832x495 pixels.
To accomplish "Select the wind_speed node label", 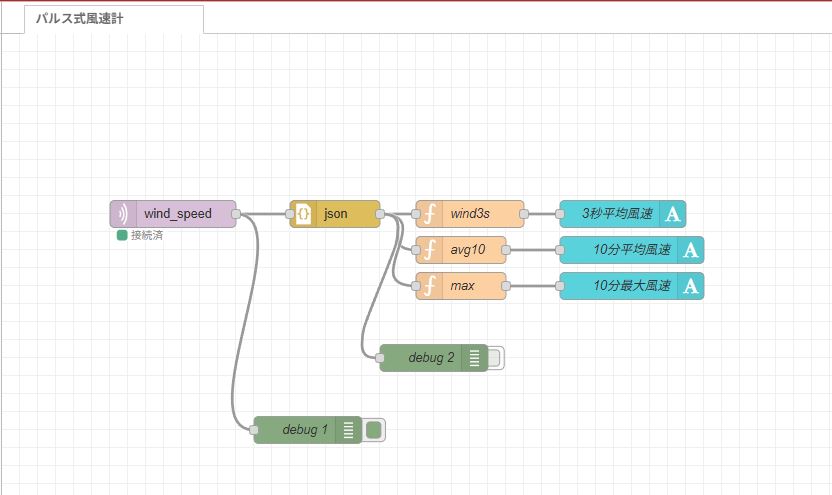I will (x=178, y=214).
